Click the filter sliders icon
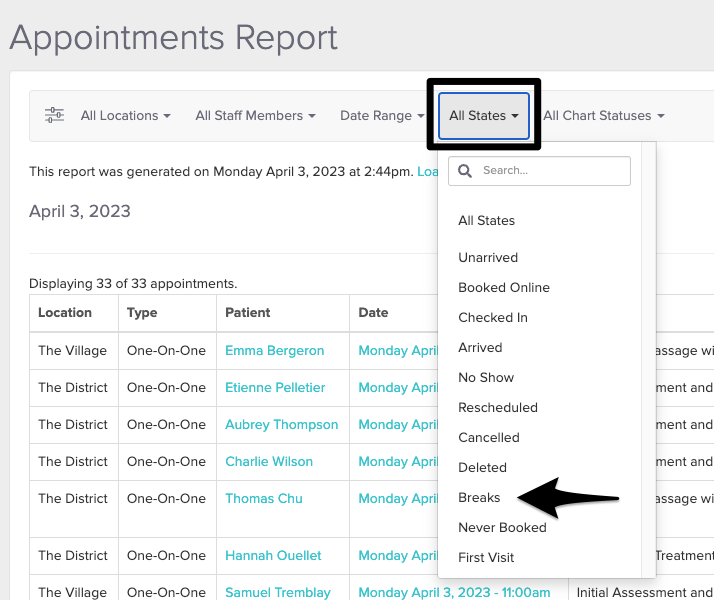 (54, 115)
